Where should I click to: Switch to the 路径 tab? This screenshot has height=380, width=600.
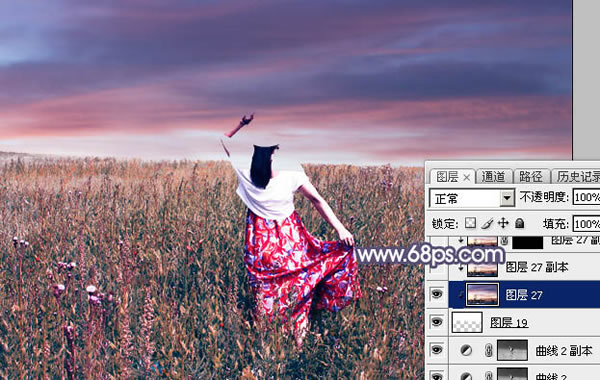point(530,176)
